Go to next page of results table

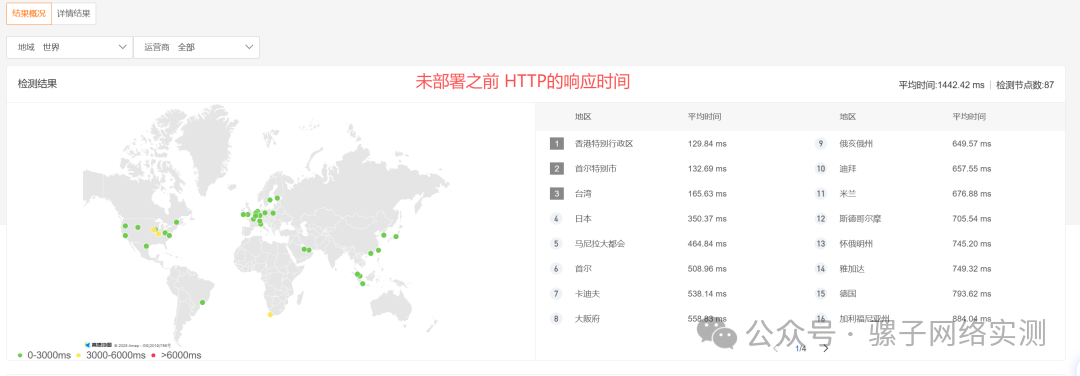[x=826, y=348]
